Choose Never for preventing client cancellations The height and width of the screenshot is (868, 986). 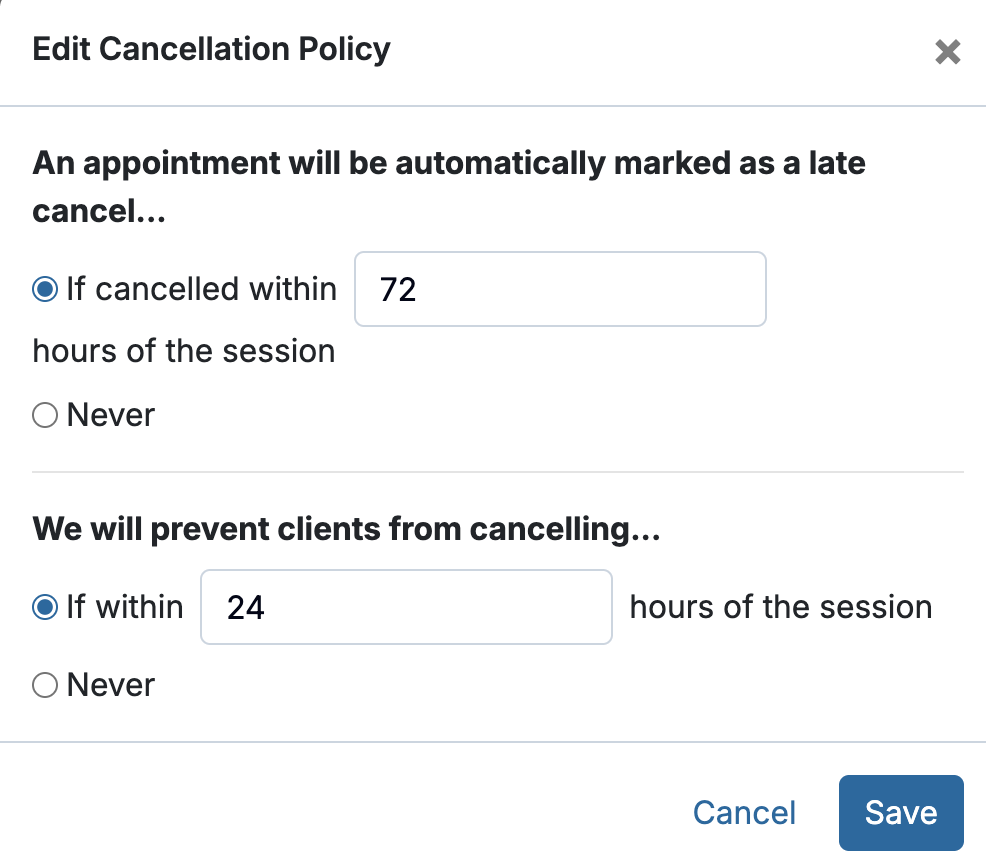tap(45, 685)
